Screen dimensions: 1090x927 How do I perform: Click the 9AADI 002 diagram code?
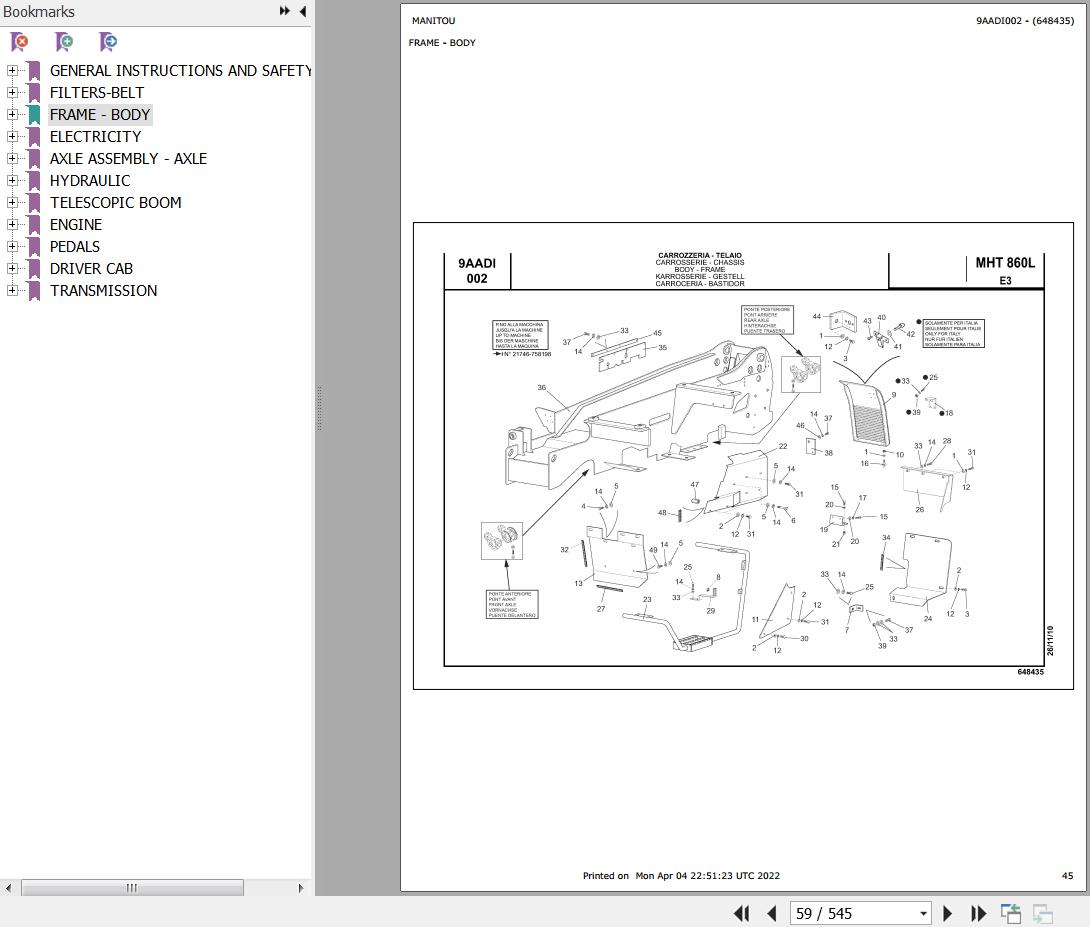(x=477, y=271)
